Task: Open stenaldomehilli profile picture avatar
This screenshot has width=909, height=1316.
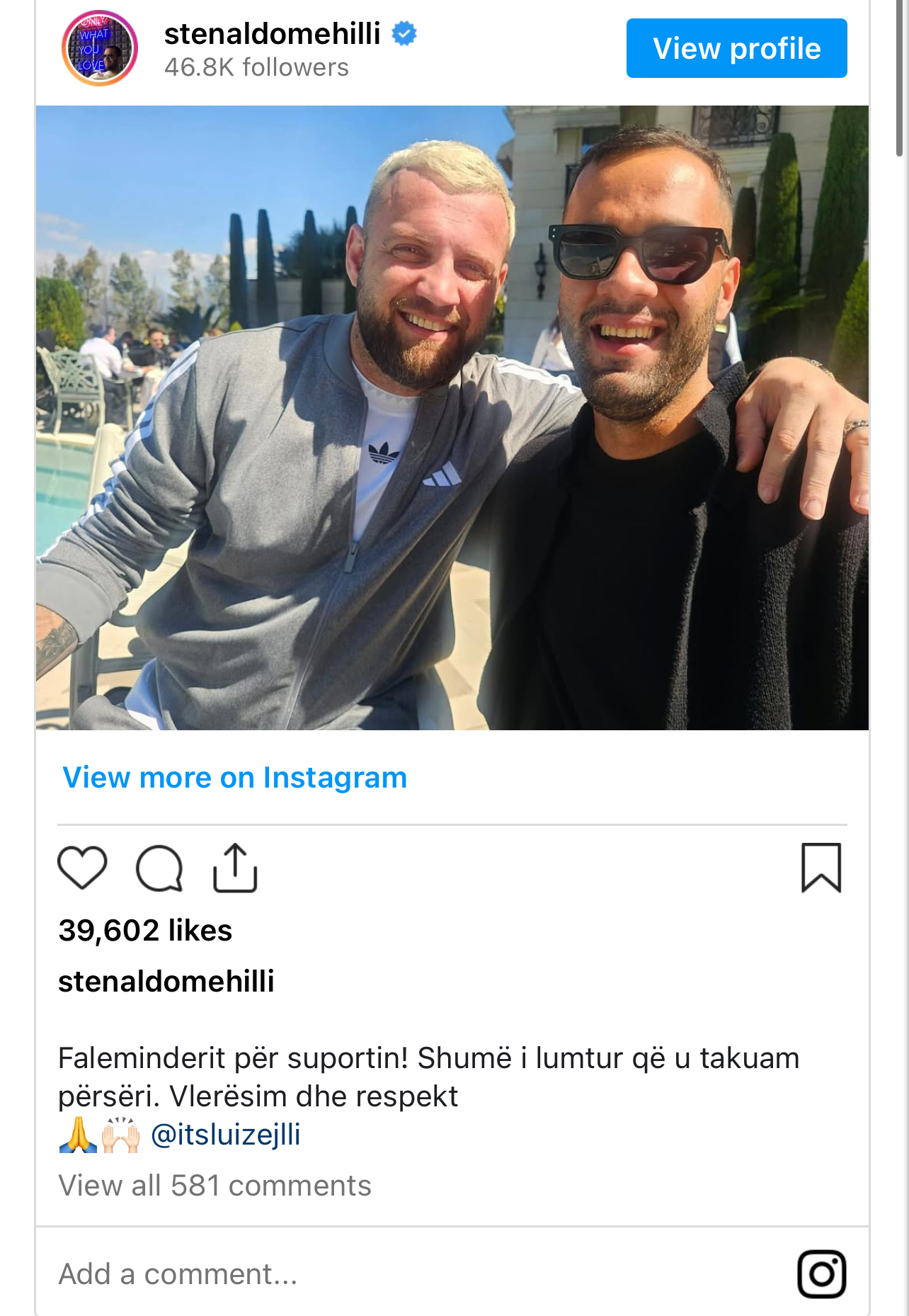Action: (x=100, y=48)
